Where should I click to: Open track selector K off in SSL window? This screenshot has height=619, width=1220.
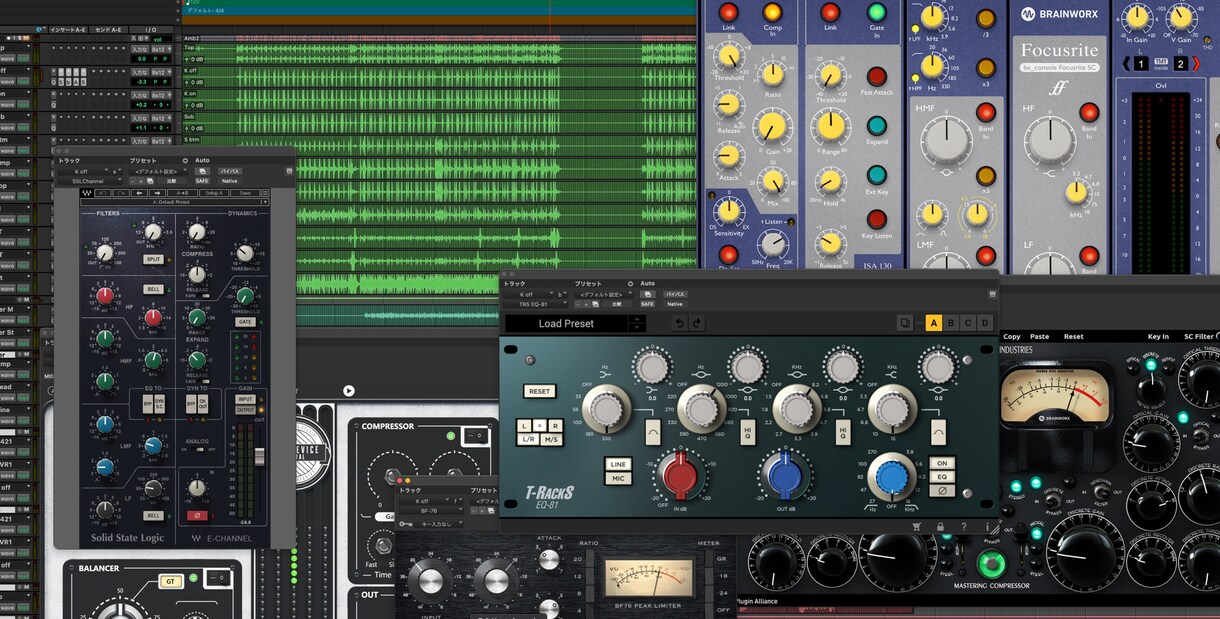85,171
